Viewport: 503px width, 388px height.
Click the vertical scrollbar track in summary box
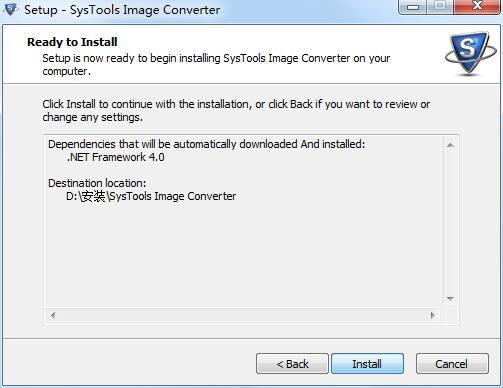(450, 222)
